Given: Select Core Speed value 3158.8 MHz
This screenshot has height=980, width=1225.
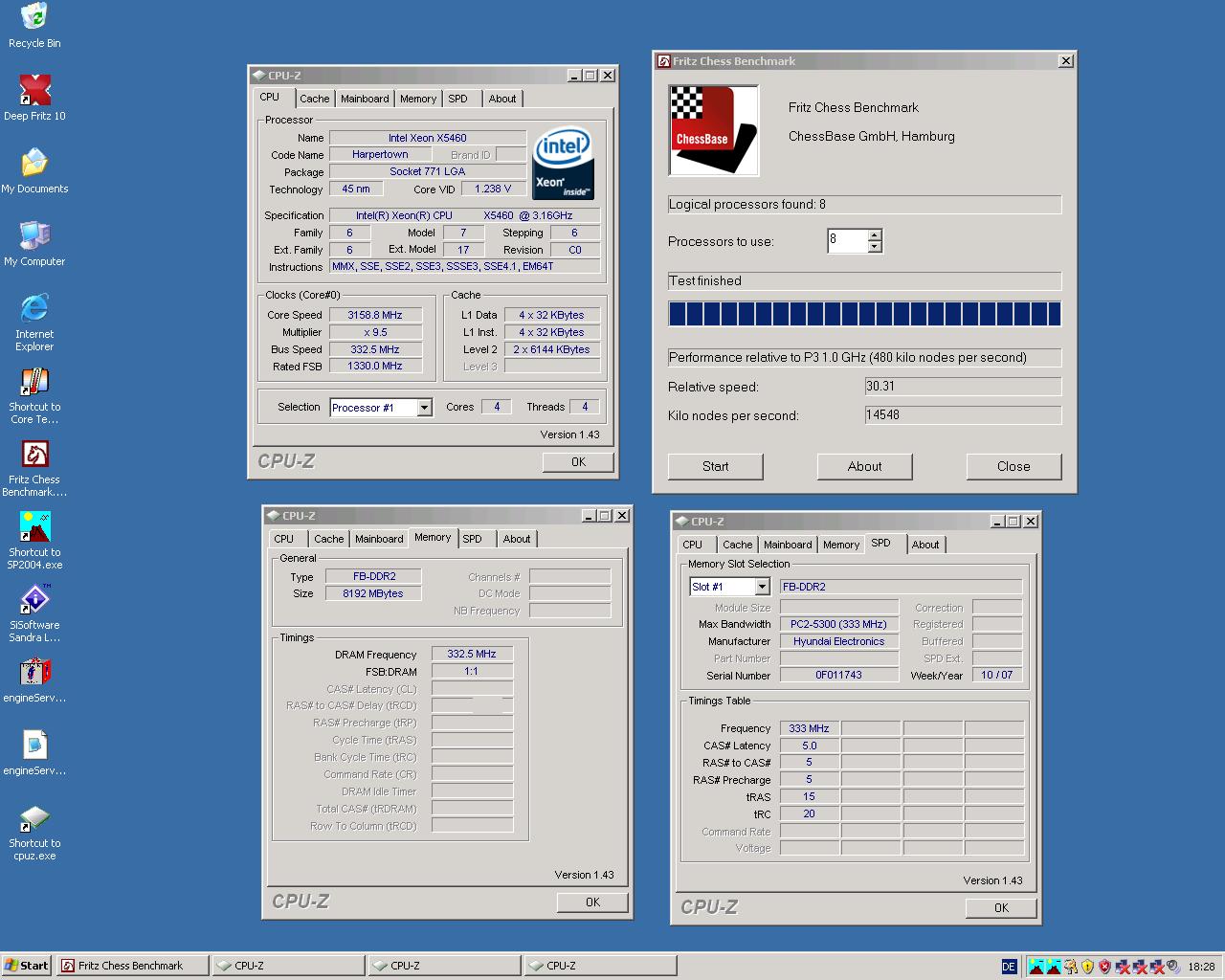Looking at the screenshot, I should point(375,315).
